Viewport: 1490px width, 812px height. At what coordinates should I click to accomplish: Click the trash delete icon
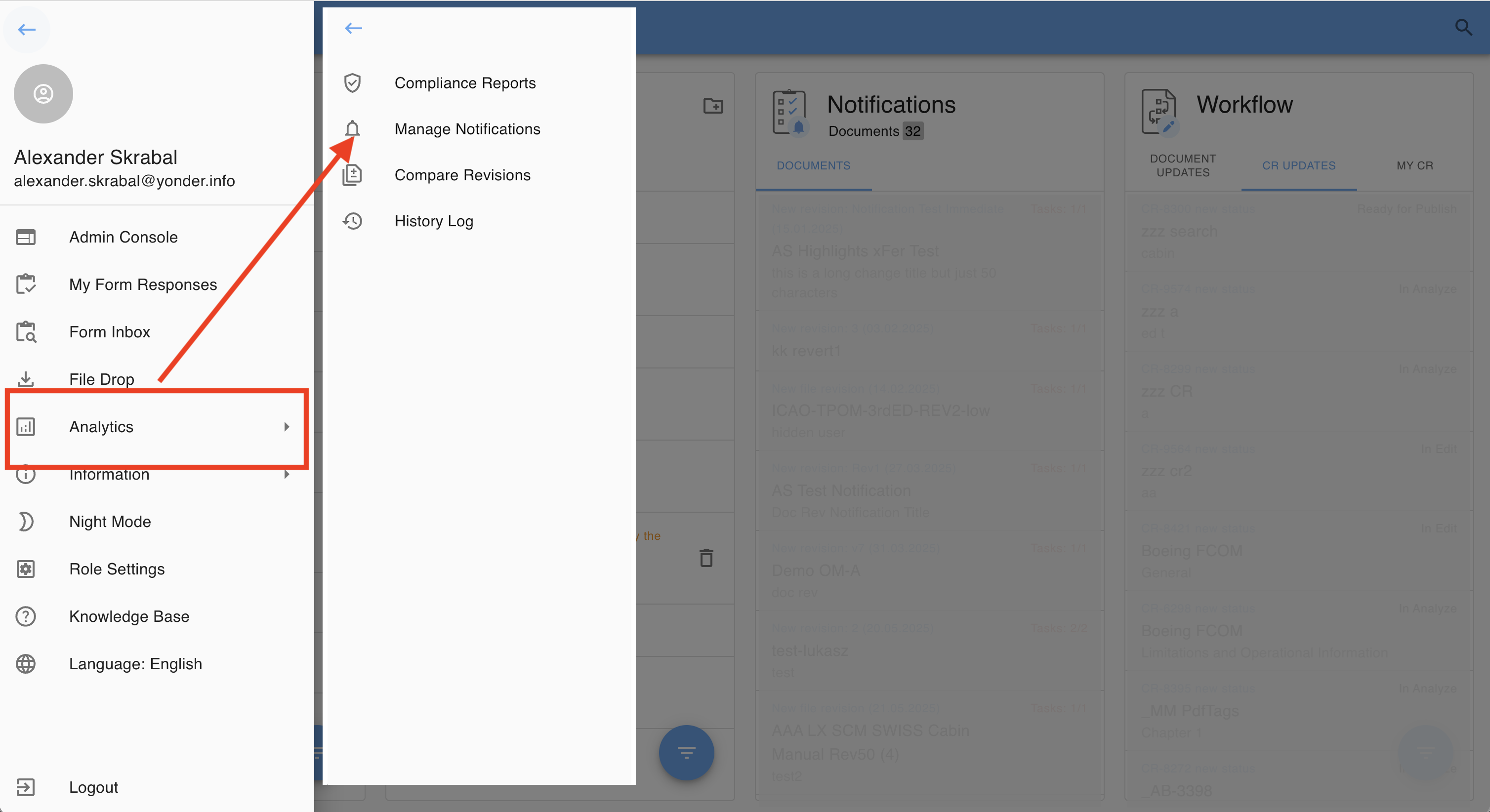click(x=705, y=558)
